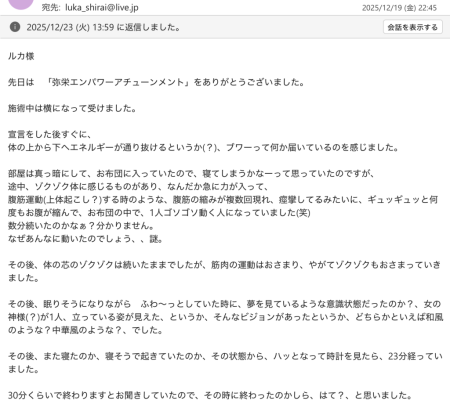This screenshot has height=411, width=450.
Task: Click the line '施術中は横になって受けました。'
Action: [x=72, y=108]
